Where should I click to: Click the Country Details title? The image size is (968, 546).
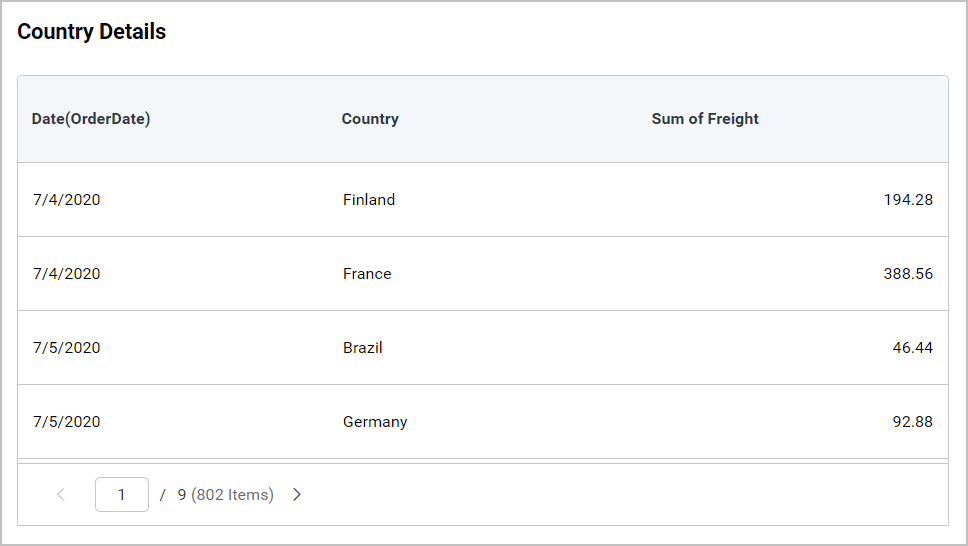(92, 32)
